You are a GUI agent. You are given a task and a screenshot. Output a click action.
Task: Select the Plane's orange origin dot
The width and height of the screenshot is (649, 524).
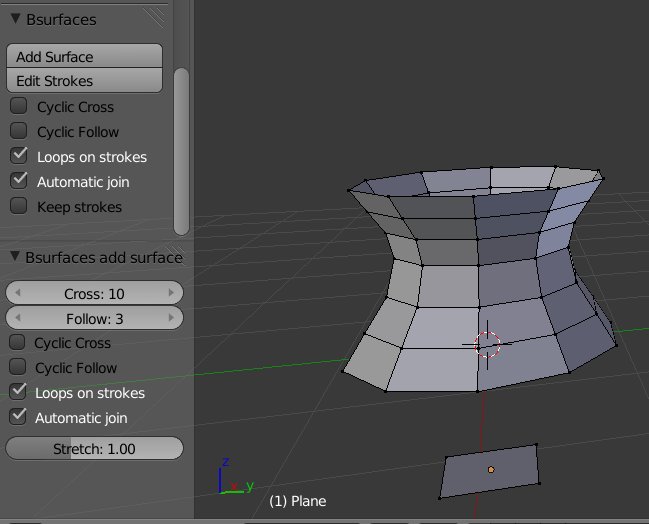491,469
